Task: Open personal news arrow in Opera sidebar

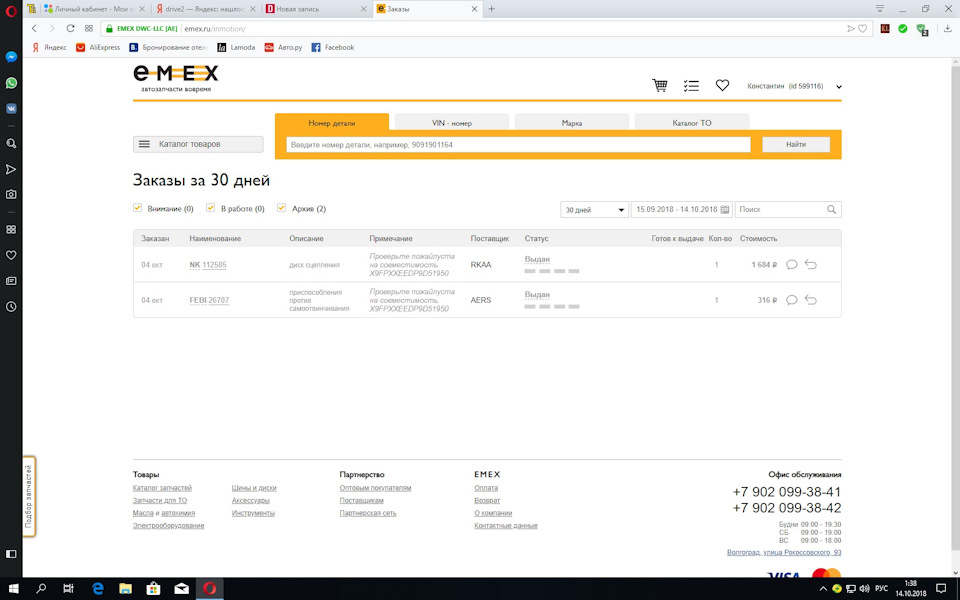Action: click(11, 169)
